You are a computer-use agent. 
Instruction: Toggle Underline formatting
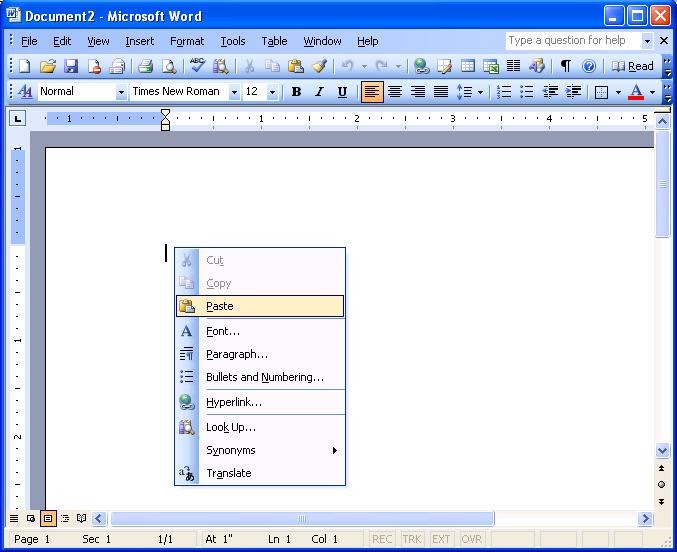click(x=342, y=92)
